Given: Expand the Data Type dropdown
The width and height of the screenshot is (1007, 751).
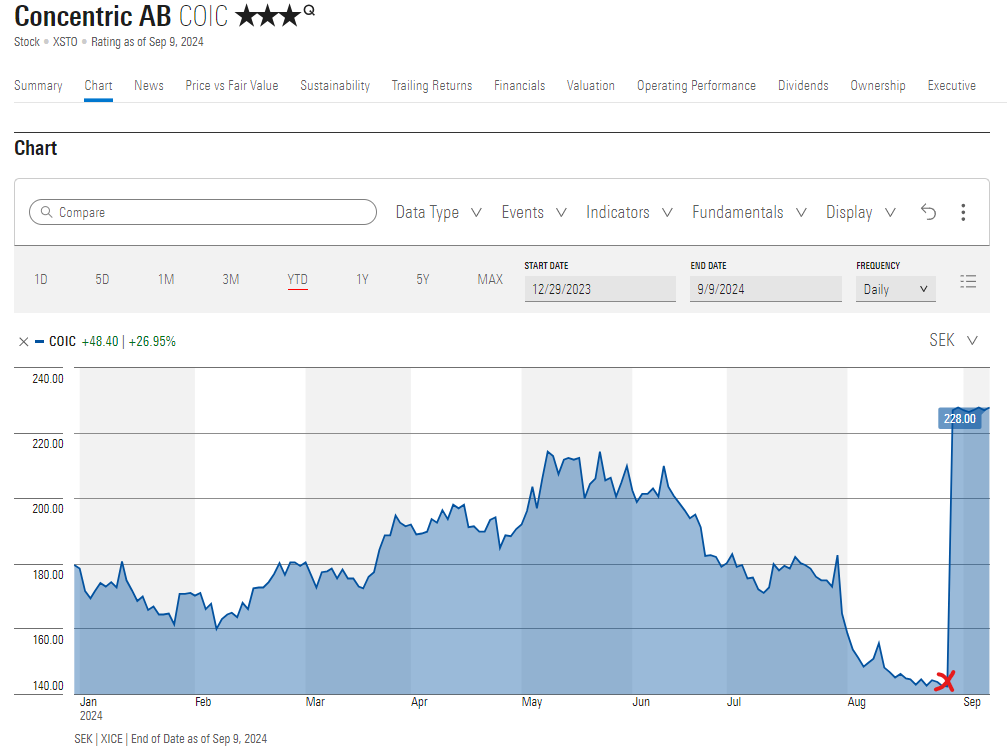Looking at the screenshot, I should pos(439,213).
